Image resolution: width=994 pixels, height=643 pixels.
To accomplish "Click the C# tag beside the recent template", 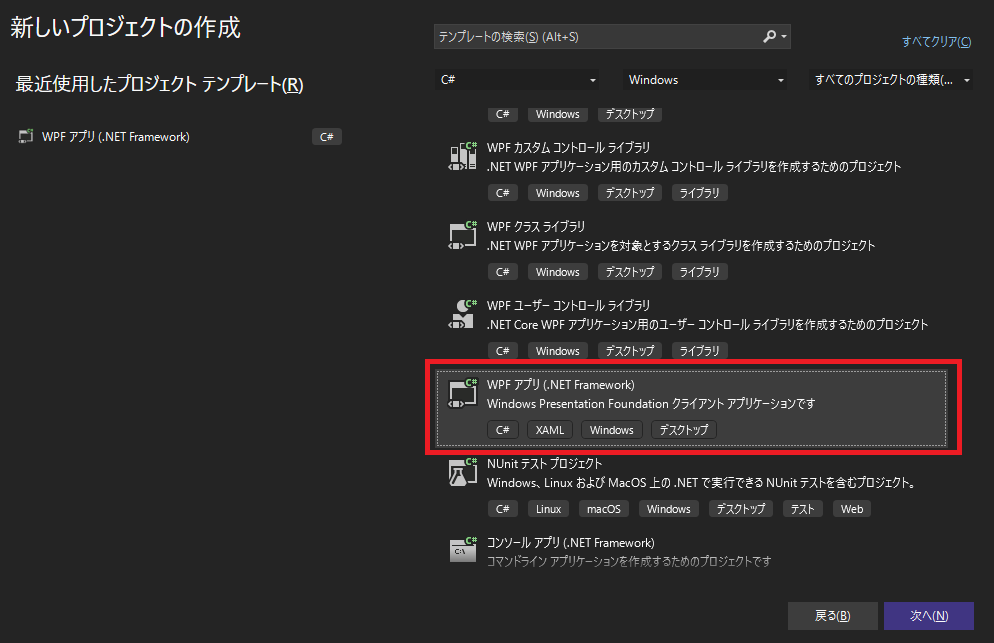I will coord(326,137).
